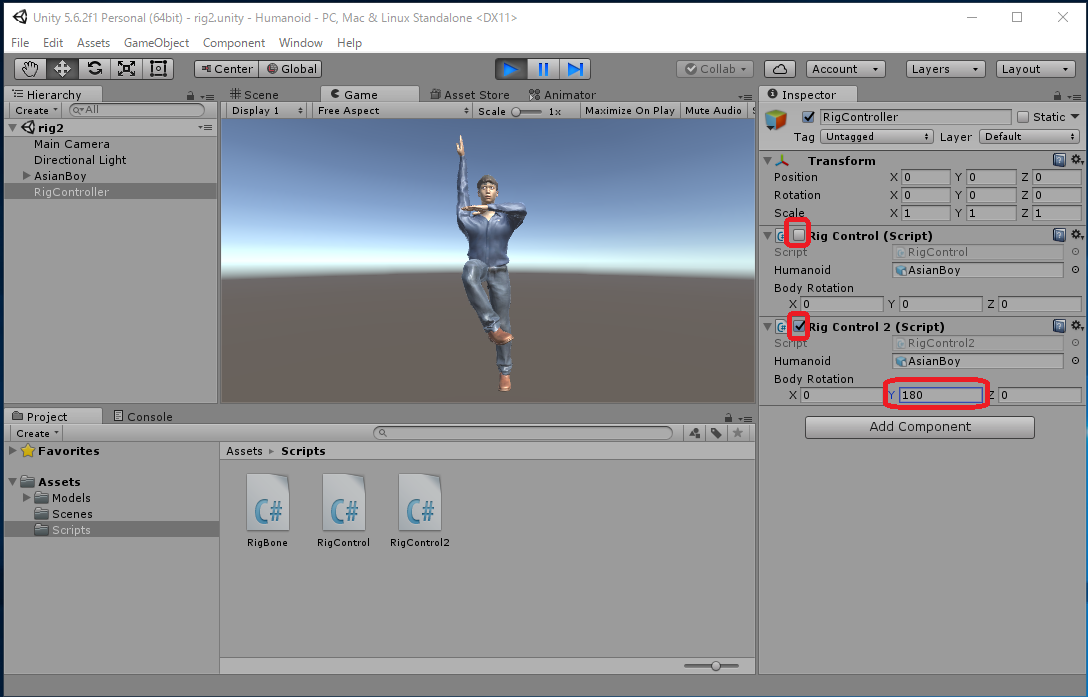This screenshot has height=697, width=1088.
Task: Open the GameObject menu
Action: [156, 43]
